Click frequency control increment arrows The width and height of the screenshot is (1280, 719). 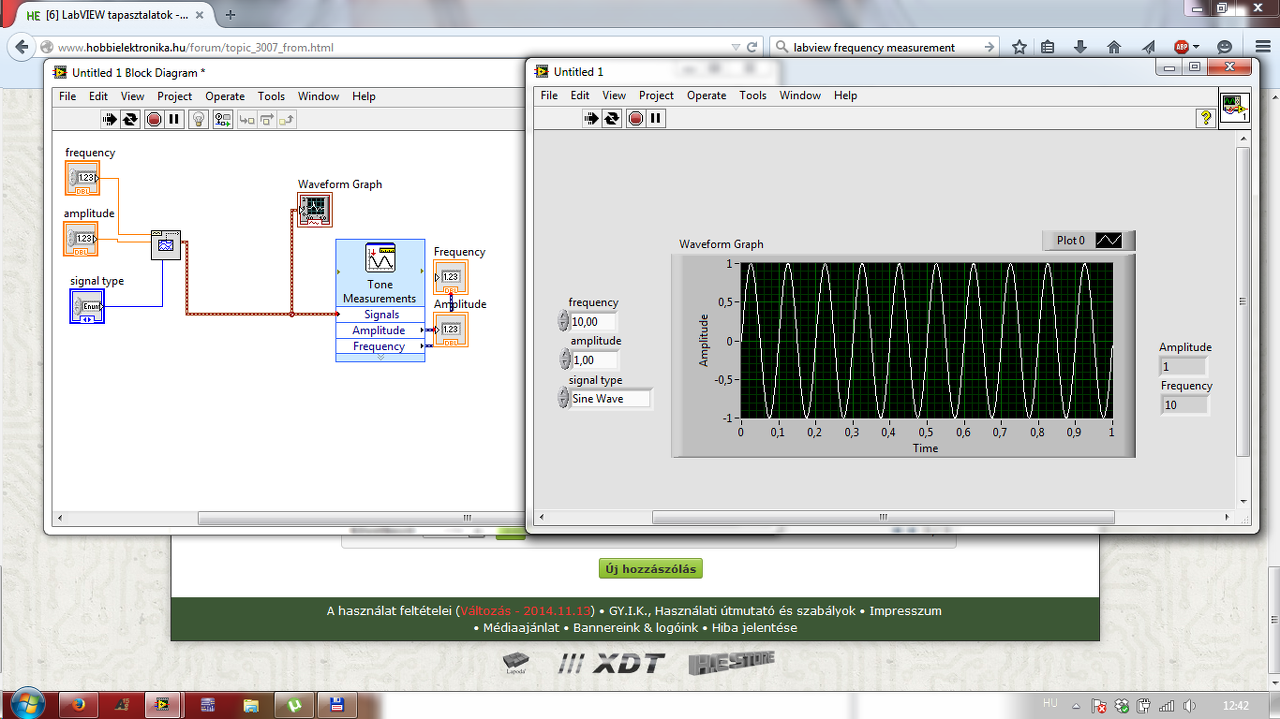(x=563, y=321)
